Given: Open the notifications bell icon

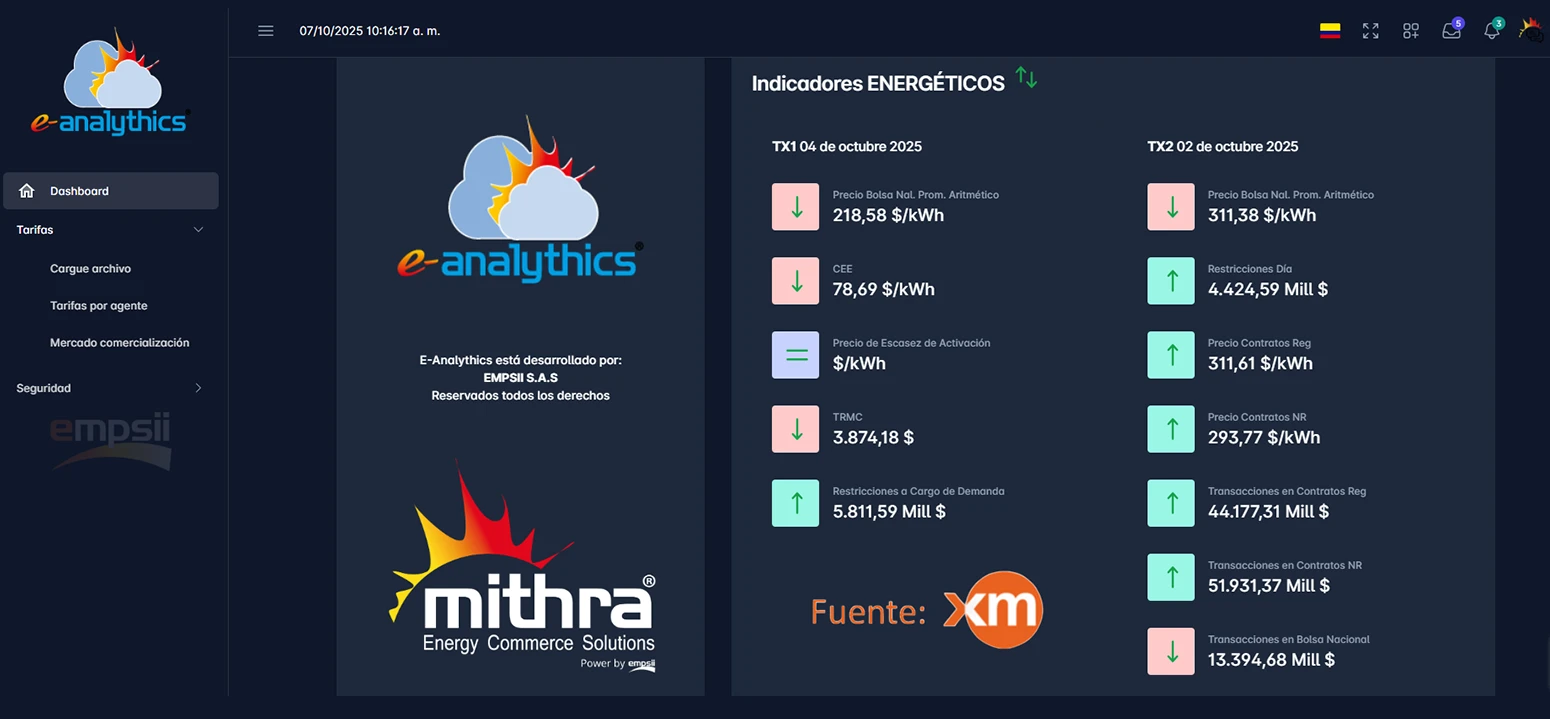Looking at the screenshot, I should tap(1491, 31).
